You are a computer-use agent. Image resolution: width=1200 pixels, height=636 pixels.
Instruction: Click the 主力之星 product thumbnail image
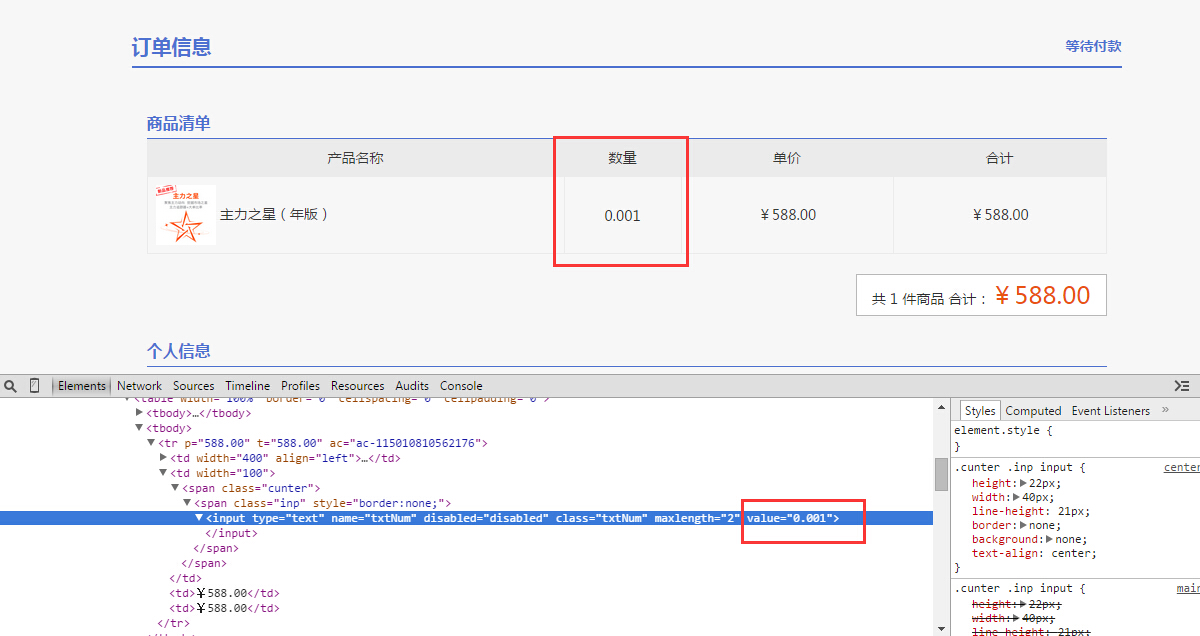tap(186, 214)
